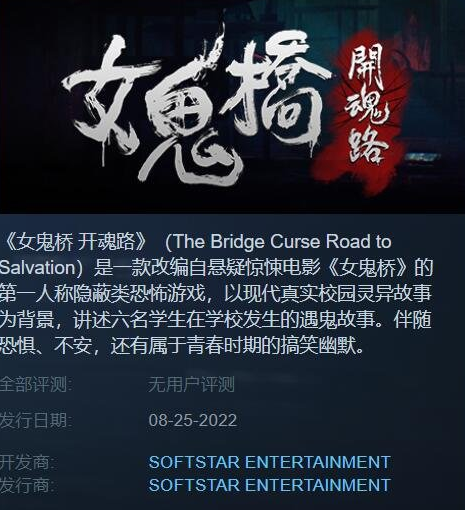This screenshot has height=510, width=465.
Task: Click the 第一人称隐蔽类恐怖游戏 phrase
Action: click(102, 294)
